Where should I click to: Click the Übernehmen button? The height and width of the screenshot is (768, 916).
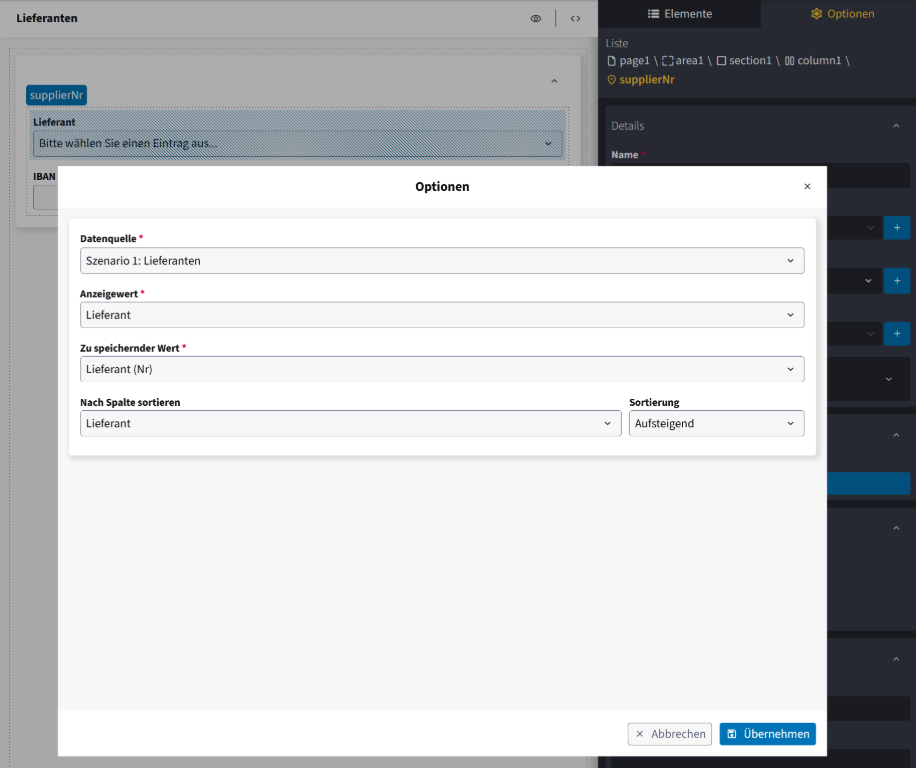pyautogui.click(x=768, y=734)
